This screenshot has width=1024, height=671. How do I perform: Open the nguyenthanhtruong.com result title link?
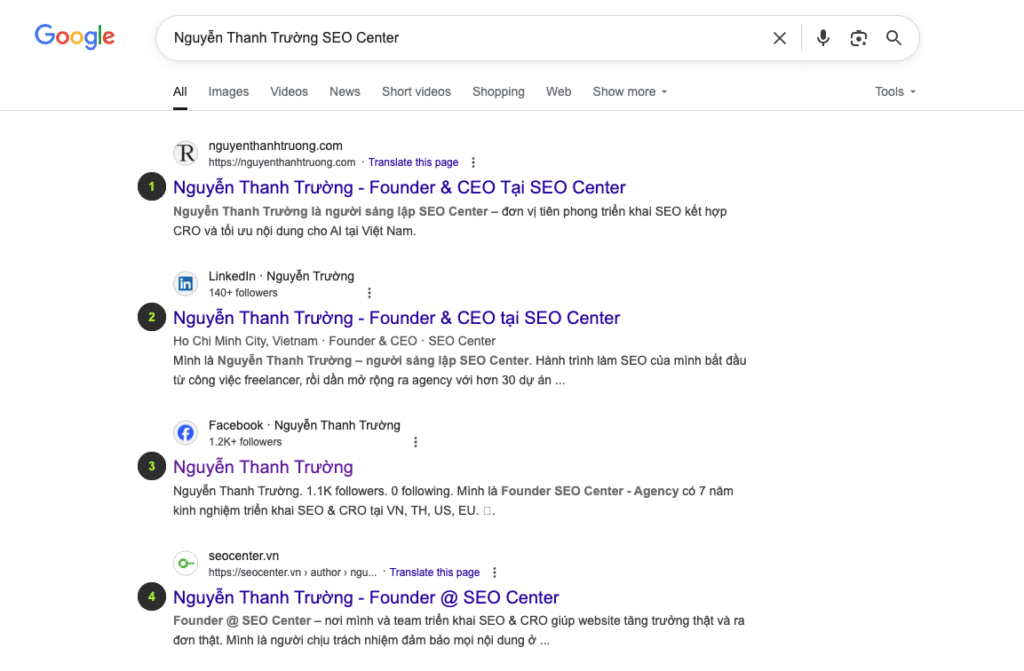(399, 187)
